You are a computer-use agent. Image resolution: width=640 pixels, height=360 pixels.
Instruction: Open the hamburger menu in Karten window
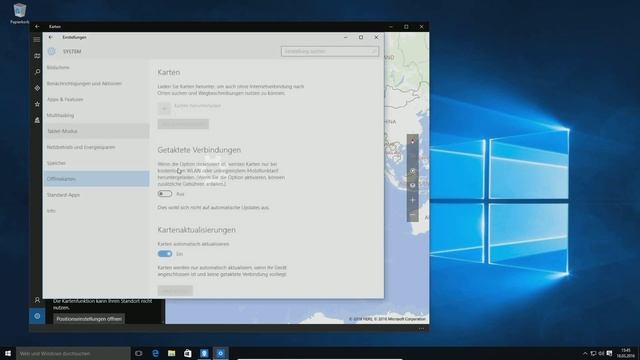[x=37, y=40]
